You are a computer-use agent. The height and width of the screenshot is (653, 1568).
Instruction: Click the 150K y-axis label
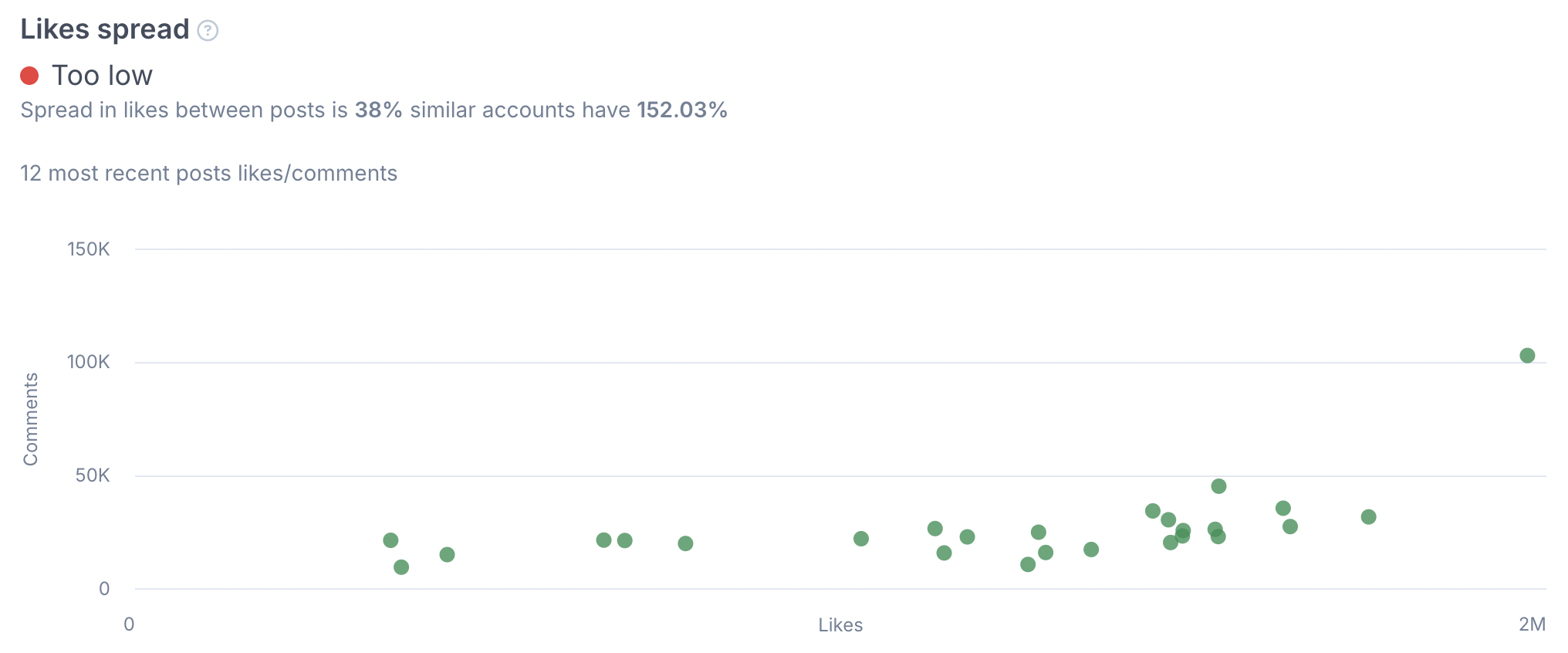click(89, 249)
